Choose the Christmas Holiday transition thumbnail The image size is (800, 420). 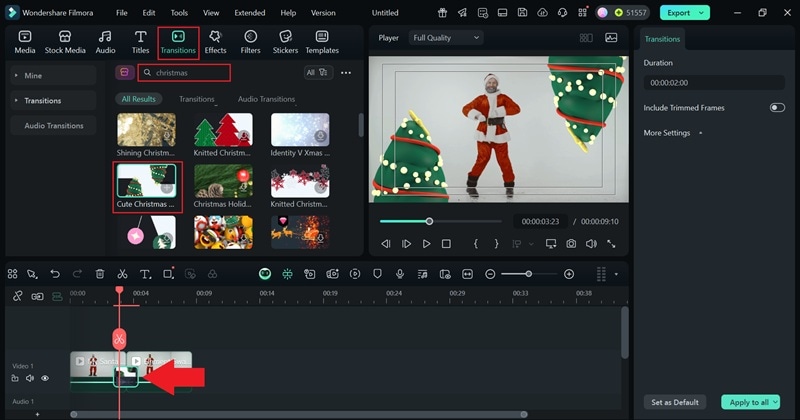[x=223, y=181]
